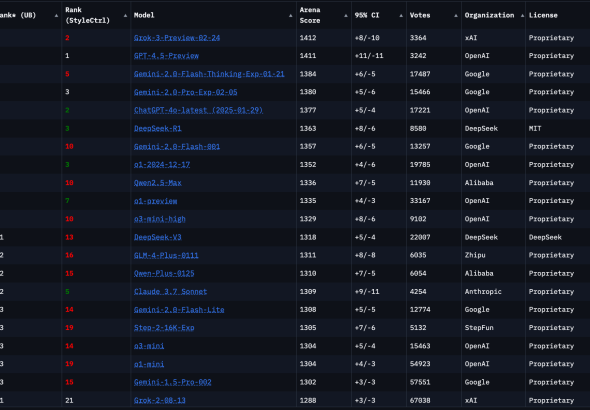The image size is (590, 410).
Task: Open the Gemini-1.5-Pro-002 link
Action: [173, 382]
